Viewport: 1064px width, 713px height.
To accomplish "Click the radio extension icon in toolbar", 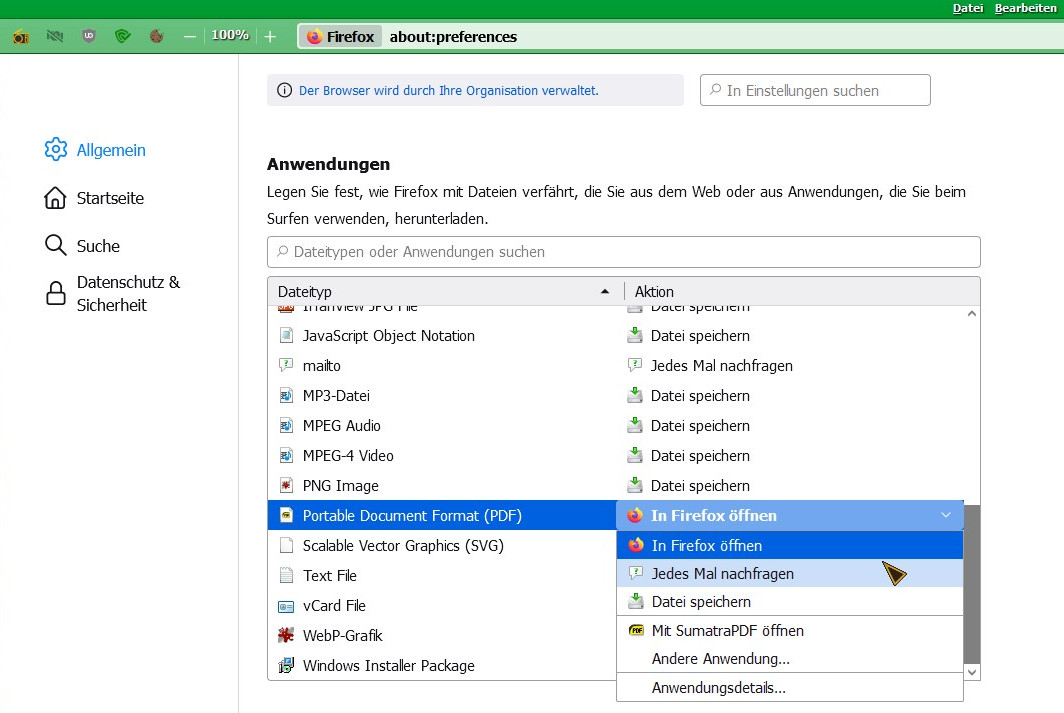I will pos(20,37).
